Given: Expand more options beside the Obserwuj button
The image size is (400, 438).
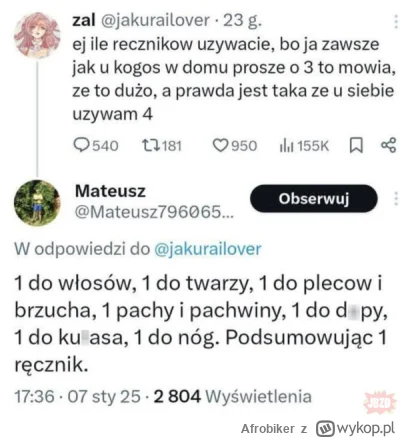Looking at the screenshot, I should point(395,199).
